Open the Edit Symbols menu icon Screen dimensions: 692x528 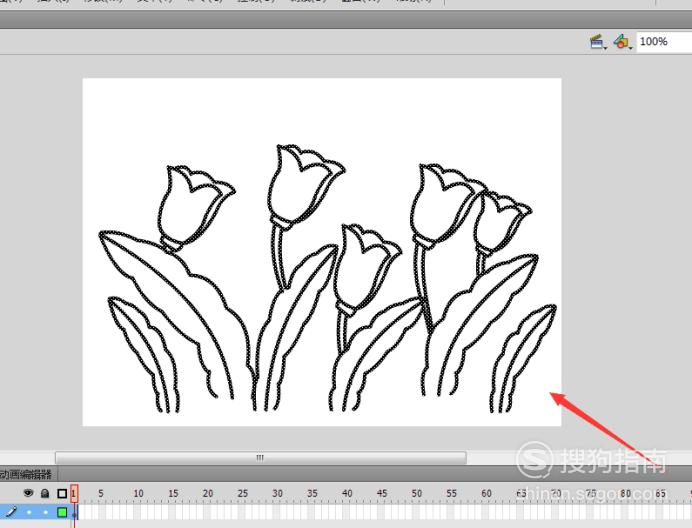click(x=623, y=42)
